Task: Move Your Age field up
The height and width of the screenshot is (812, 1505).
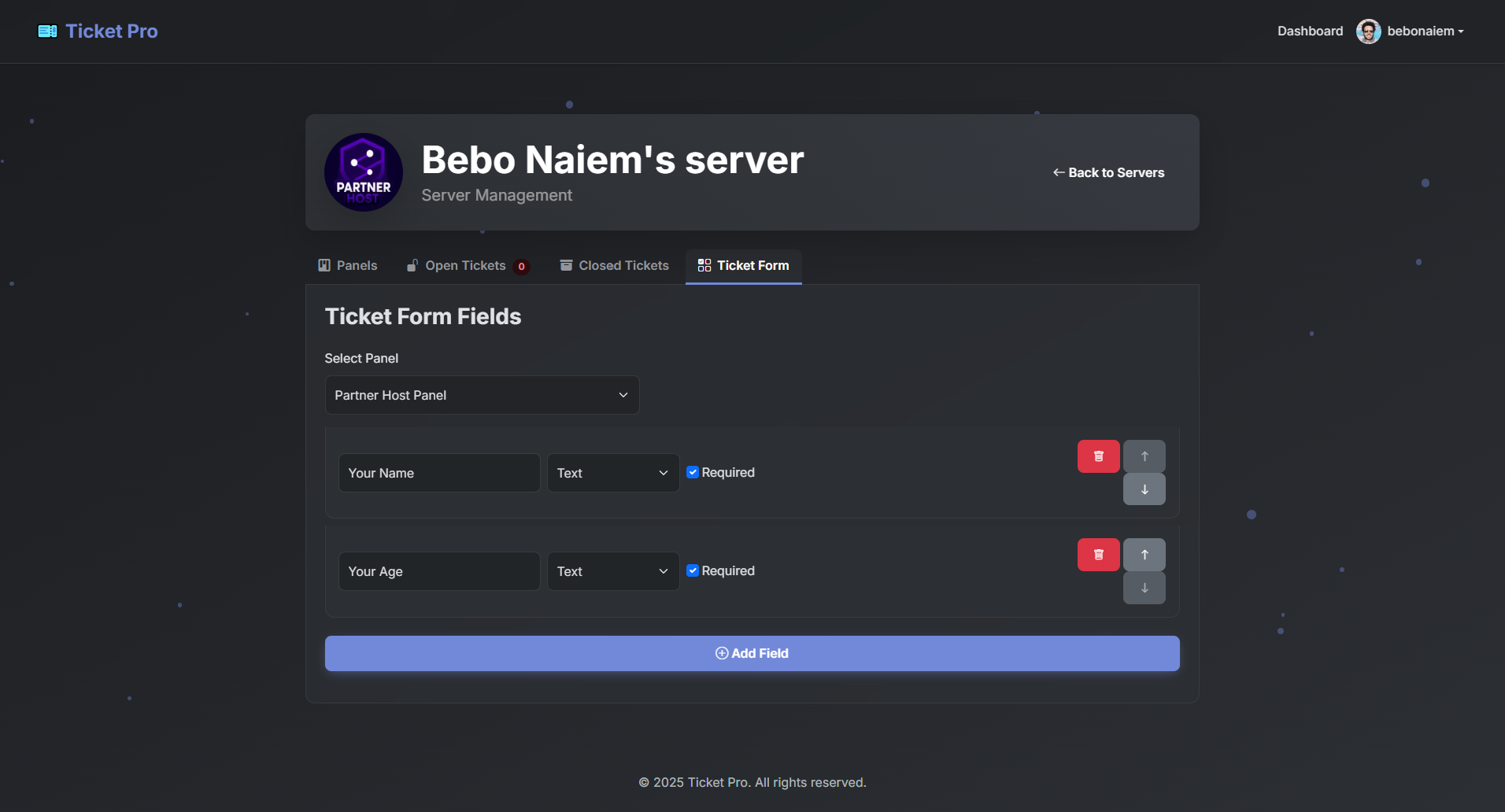Action: click(x=1144, y=555)
